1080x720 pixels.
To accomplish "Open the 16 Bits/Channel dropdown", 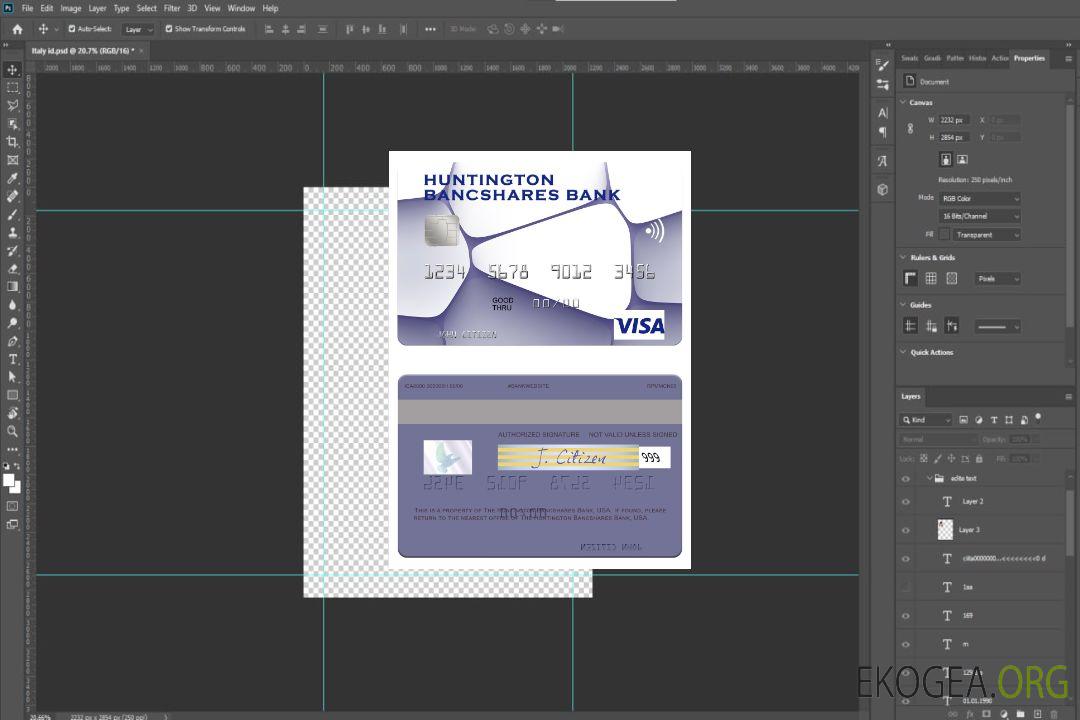I will pos(979,216).
